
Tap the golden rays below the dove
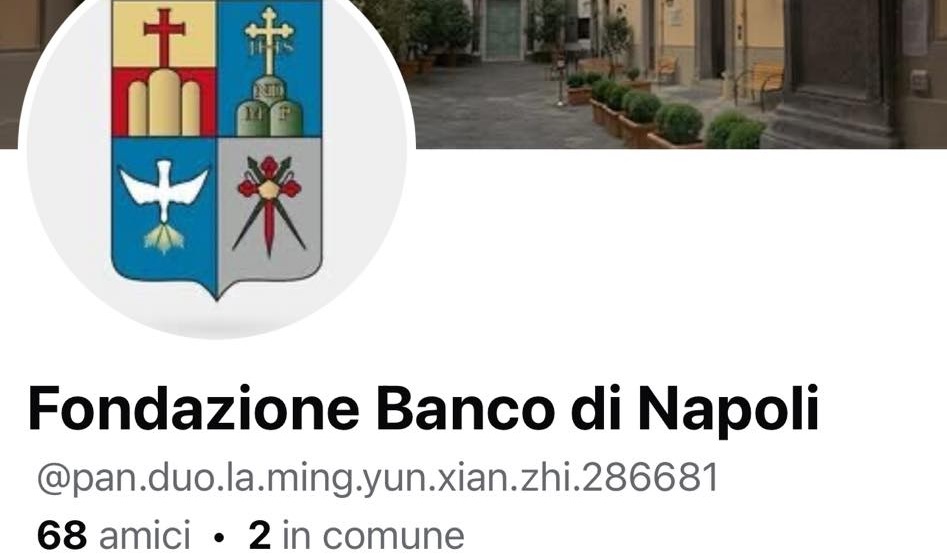coord(164,237)
